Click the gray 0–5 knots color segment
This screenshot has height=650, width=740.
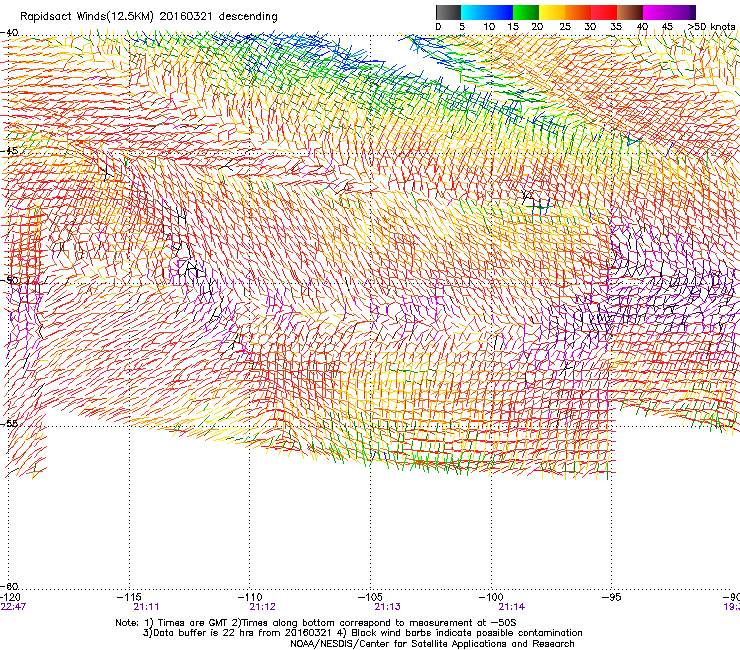448,12
